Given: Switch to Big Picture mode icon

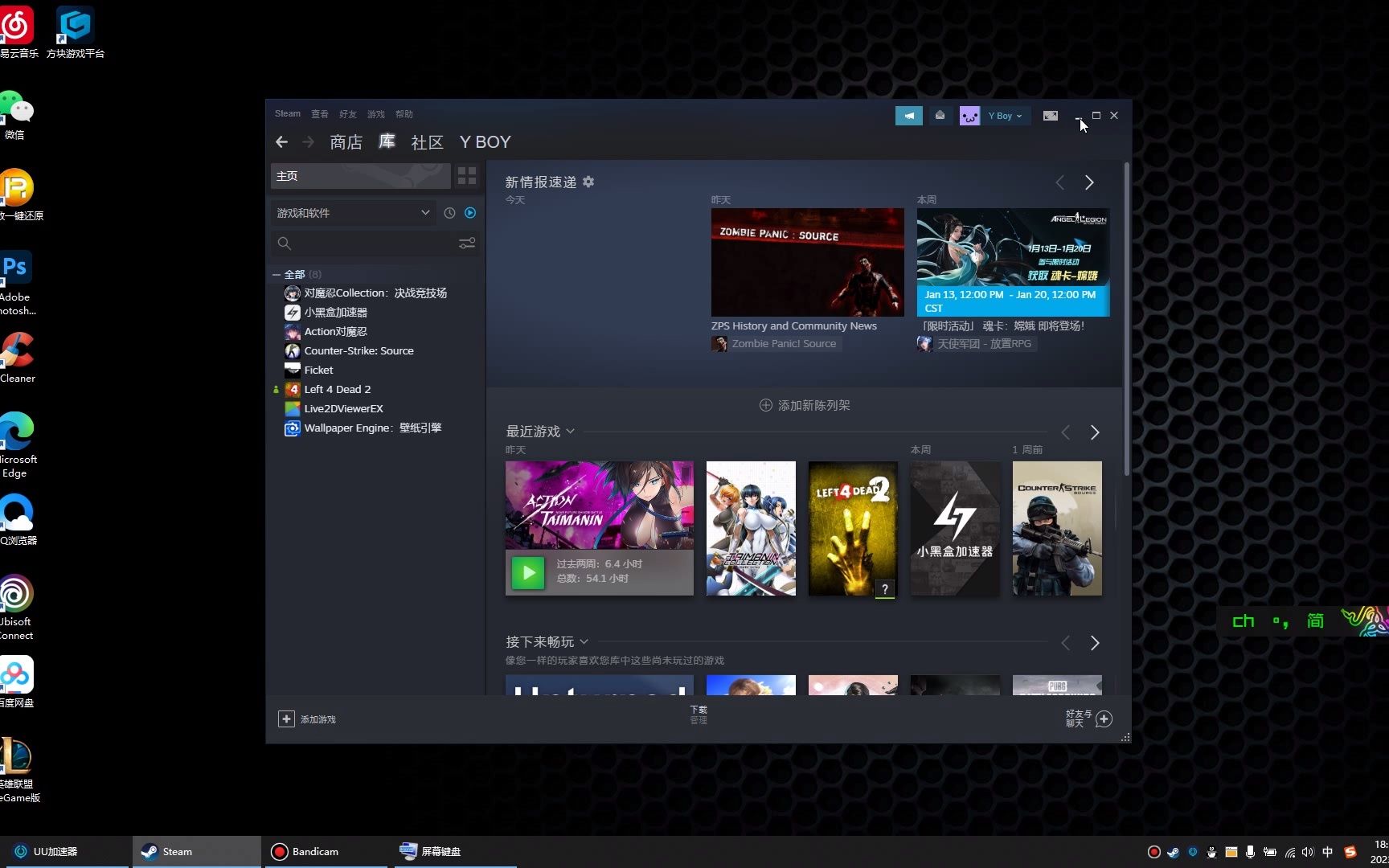Looking at the screenshot, I should click(x=1050, y=115).
